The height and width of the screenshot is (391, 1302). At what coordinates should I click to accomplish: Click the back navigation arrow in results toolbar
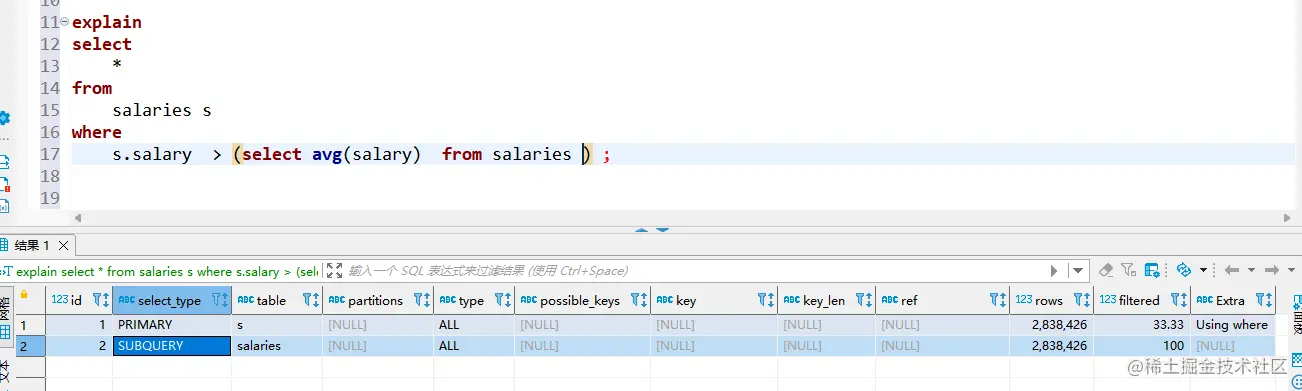[1232, 270]
